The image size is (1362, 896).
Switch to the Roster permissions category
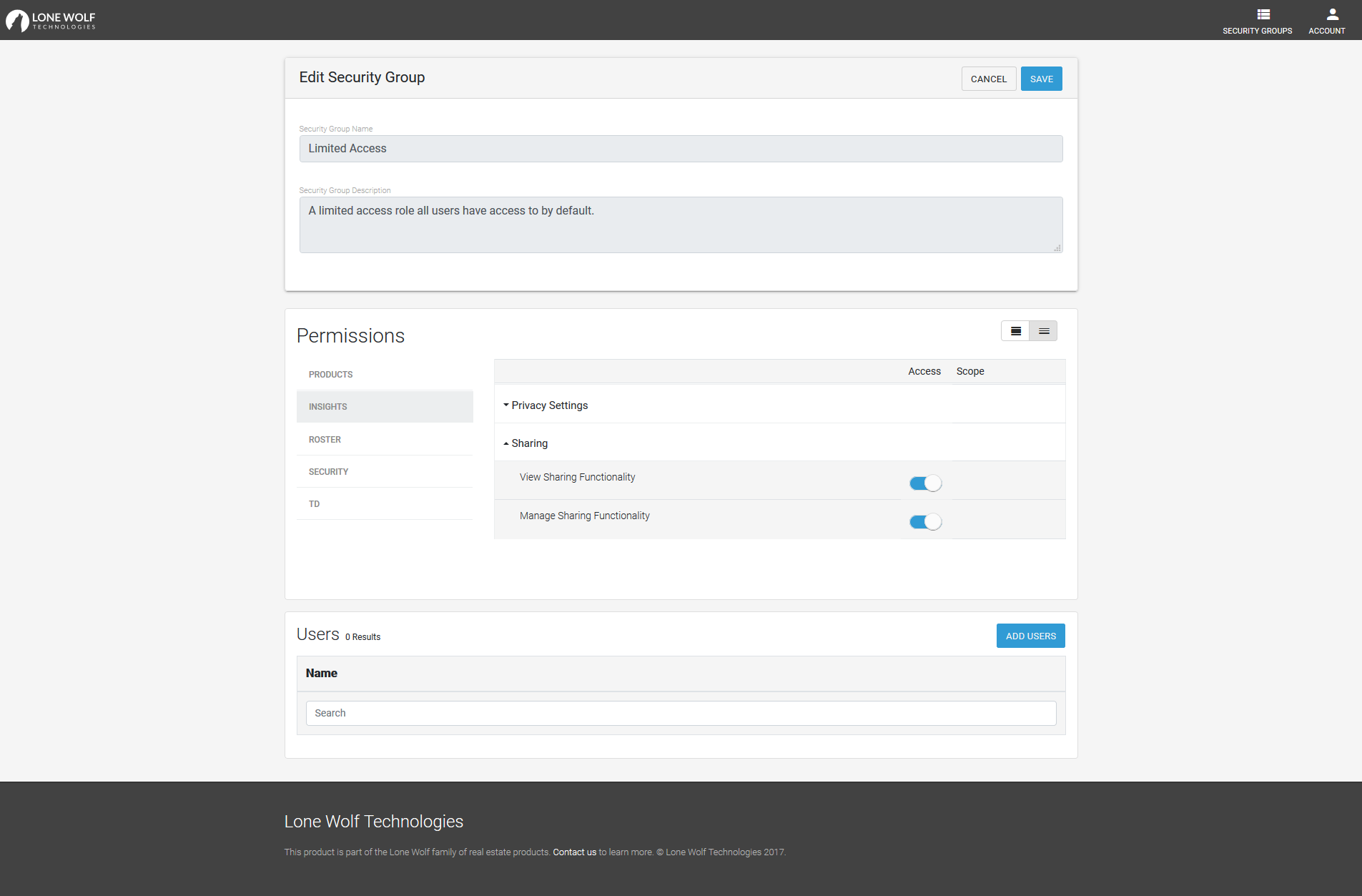pos(325,439)
